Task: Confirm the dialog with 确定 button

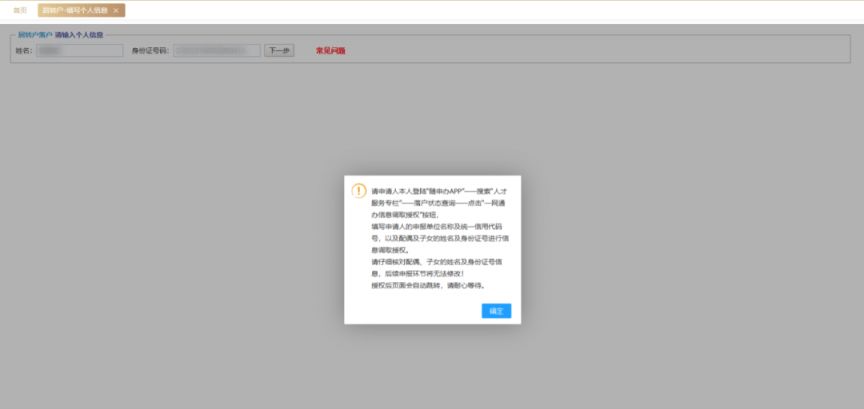Action: [x=496, y=311]
